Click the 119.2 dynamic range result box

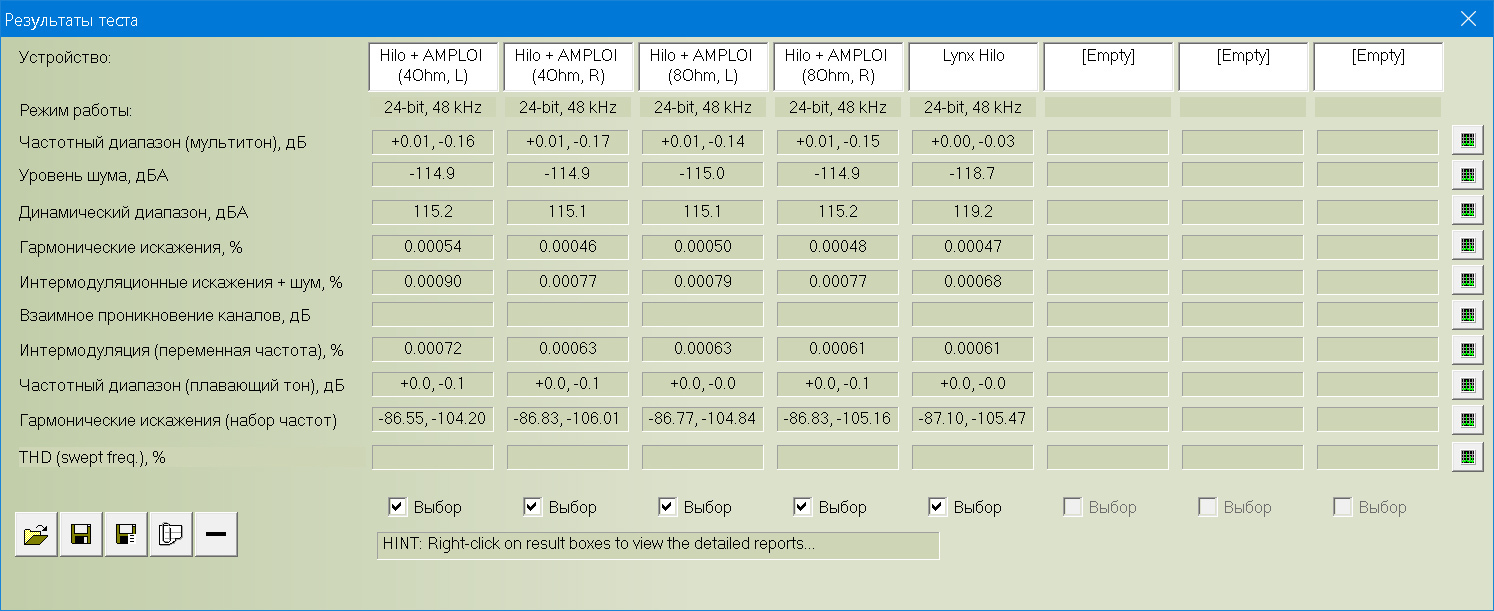973,211
